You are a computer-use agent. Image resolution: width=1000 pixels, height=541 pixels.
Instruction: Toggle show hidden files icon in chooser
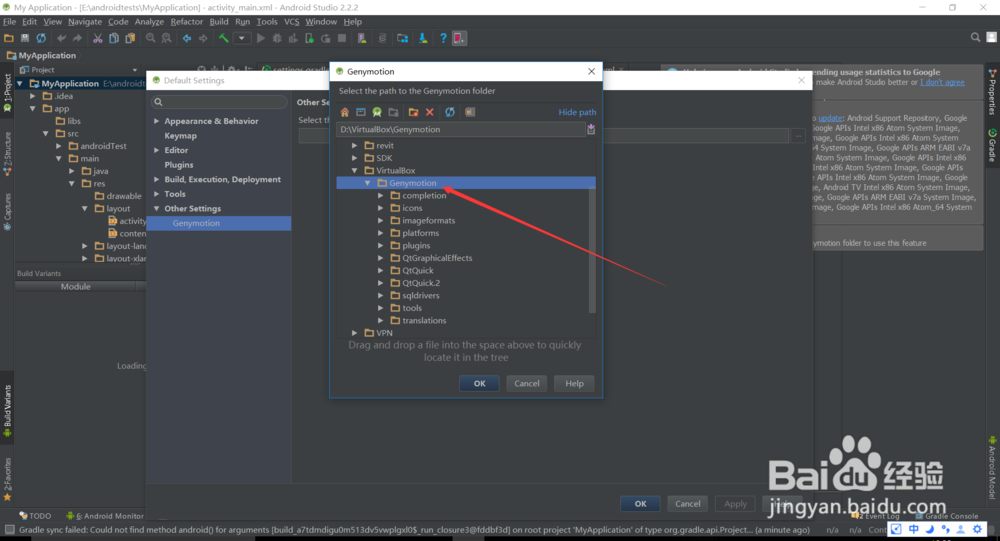point(470,112)
